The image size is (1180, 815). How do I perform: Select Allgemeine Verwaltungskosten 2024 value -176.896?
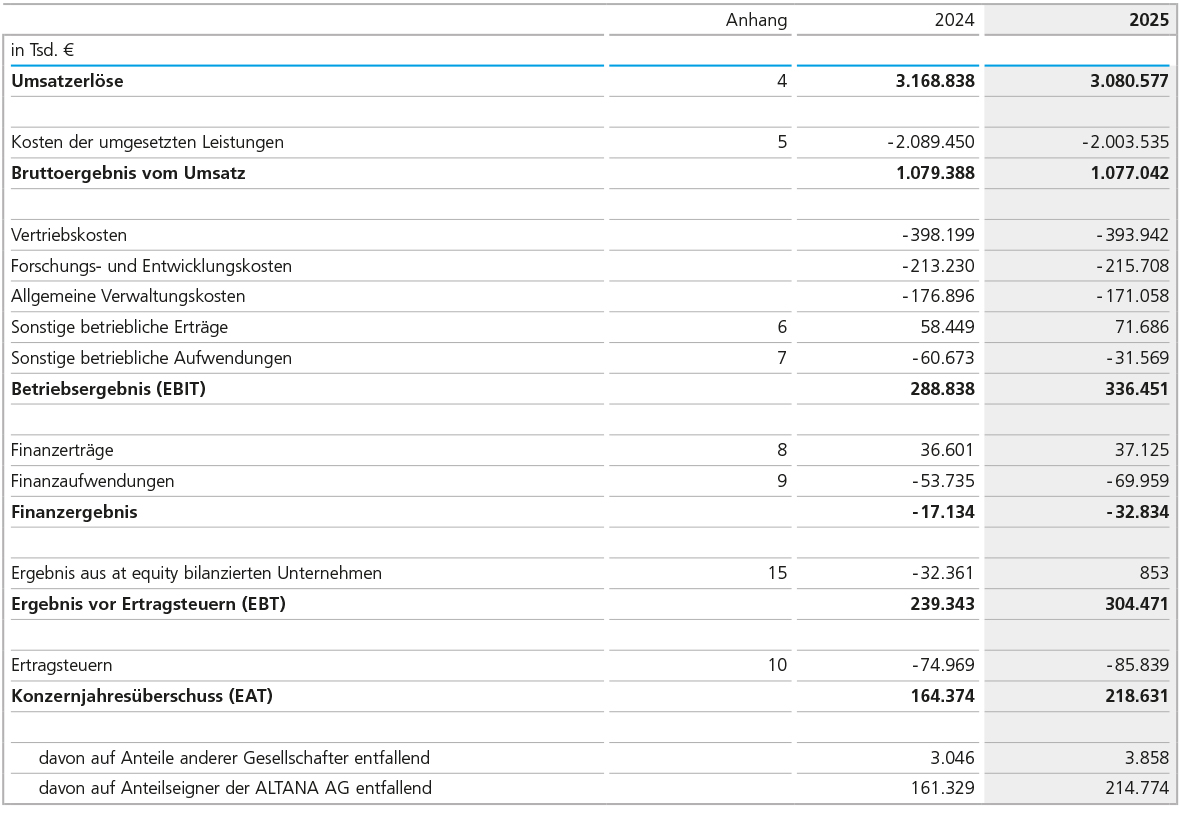(x=938, y=296)
